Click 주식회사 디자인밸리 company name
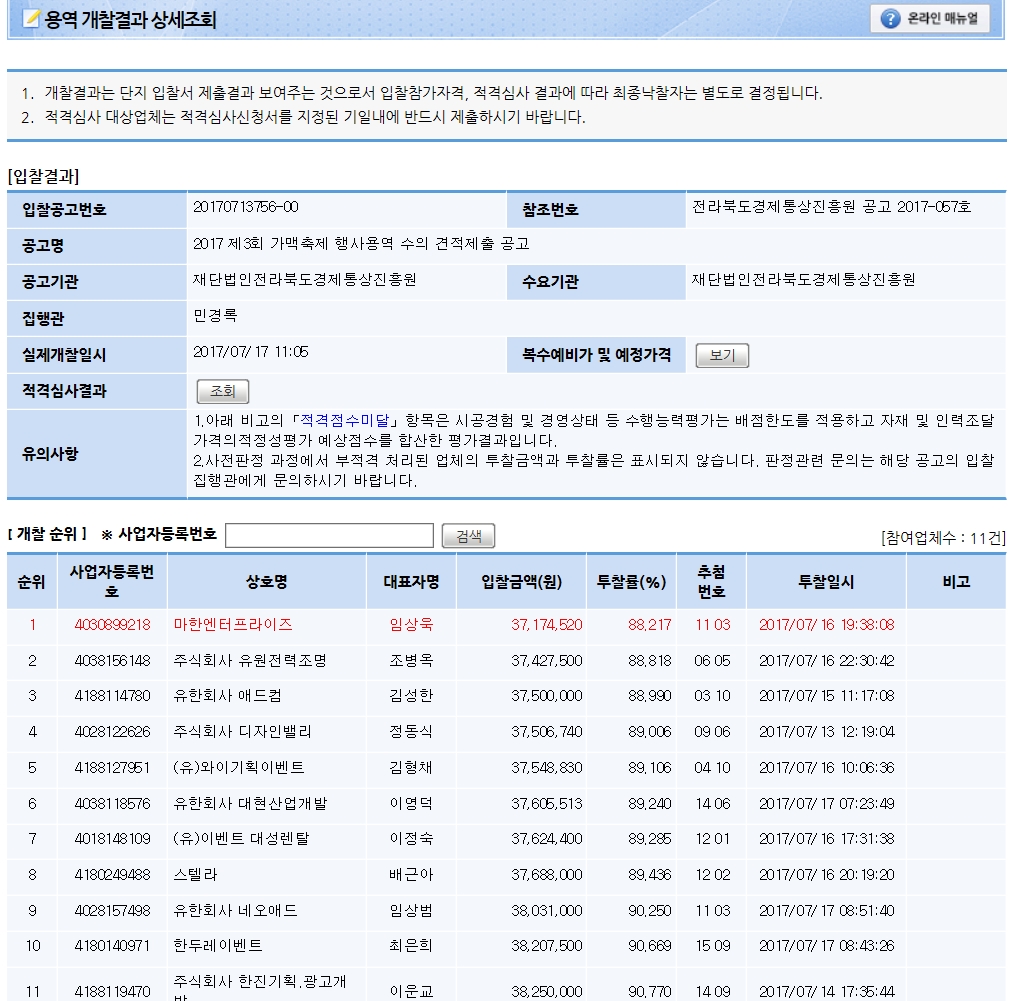The height and width of the screenshot is (1001, 1011). coord(243,732)
